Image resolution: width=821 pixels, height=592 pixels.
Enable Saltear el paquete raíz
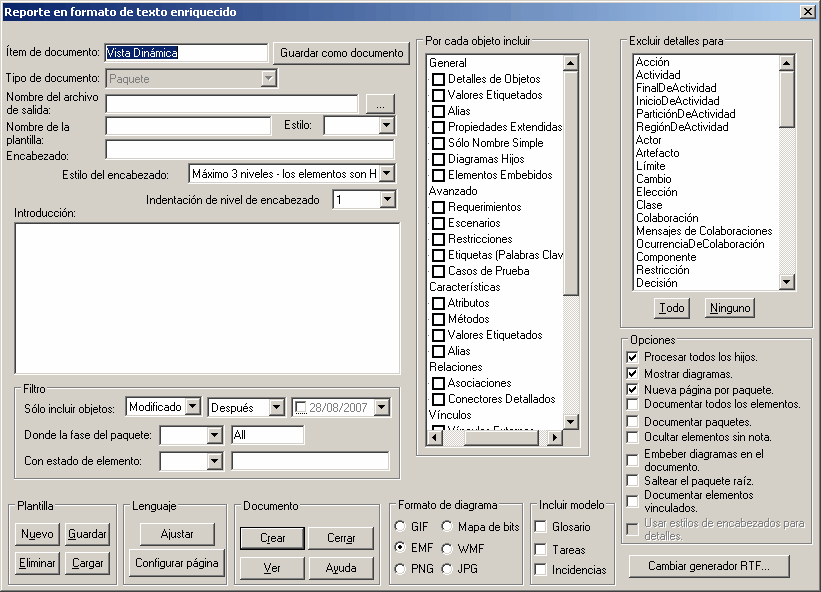tap(633, 481)
